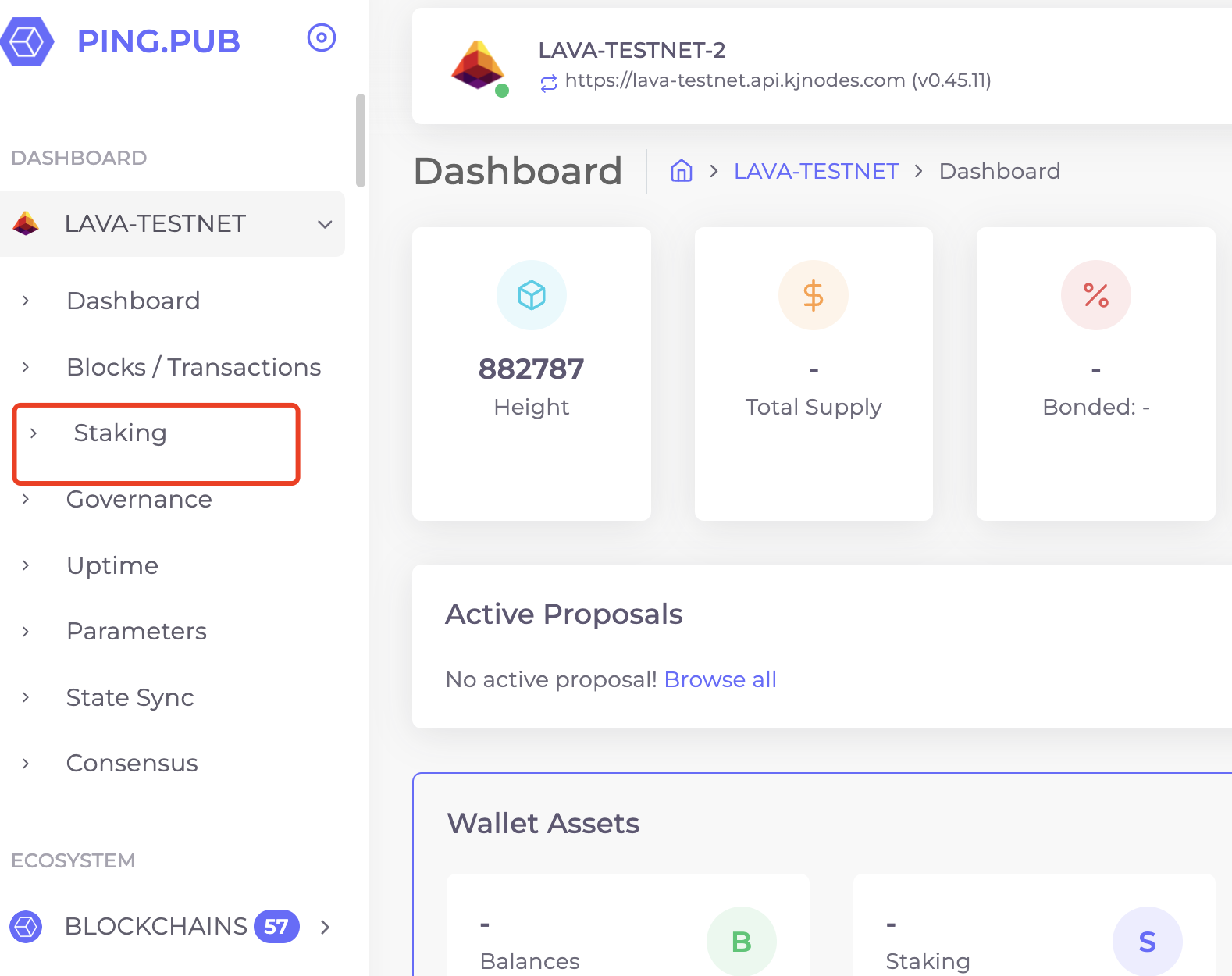
Task: Click the Wallet Assets heading
Action: coord(543,824)
